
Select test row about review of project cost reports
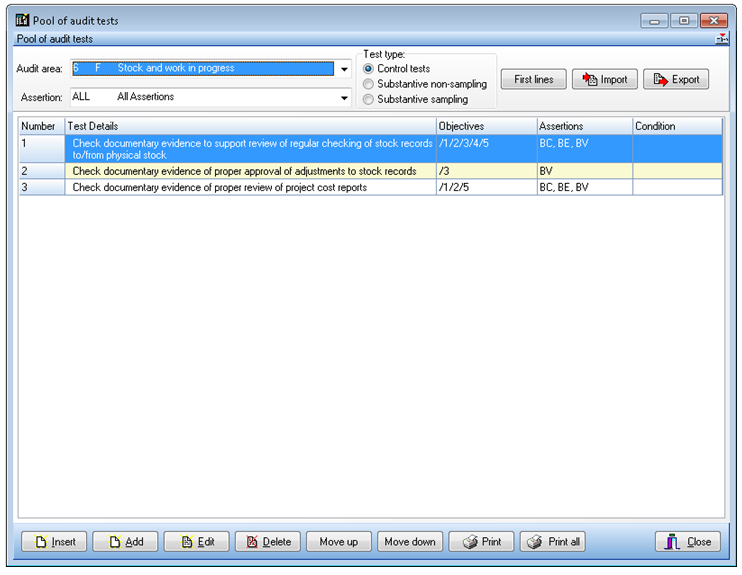pyautogui.click(x=371, y=187)
